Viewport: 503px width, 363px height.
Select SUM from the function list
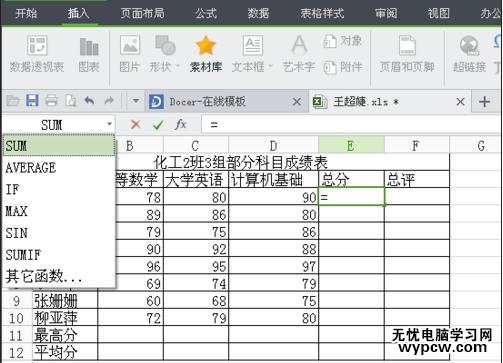tap(59, 146)
